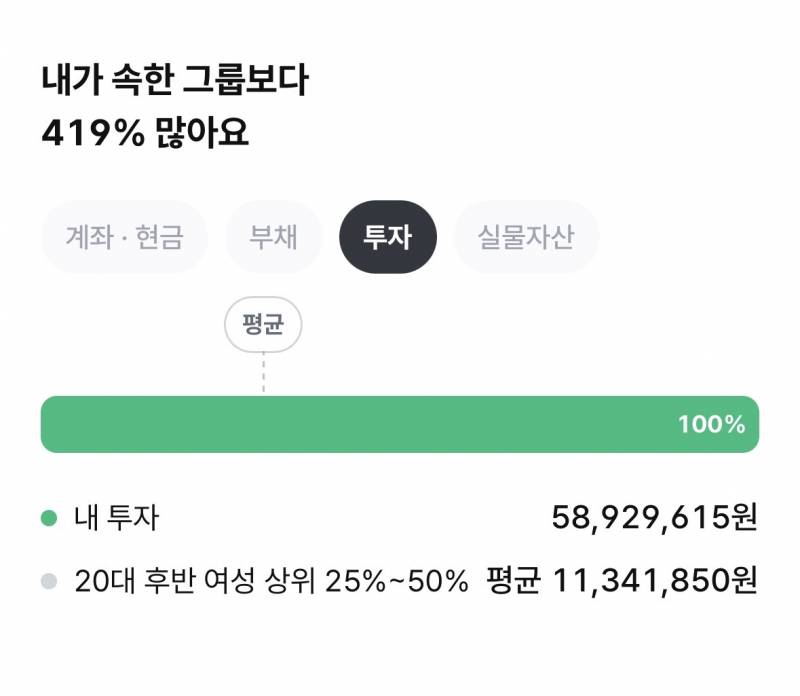Tap the highlighted 투자 chip
800x696 pixels.
(x=389, y=237)
